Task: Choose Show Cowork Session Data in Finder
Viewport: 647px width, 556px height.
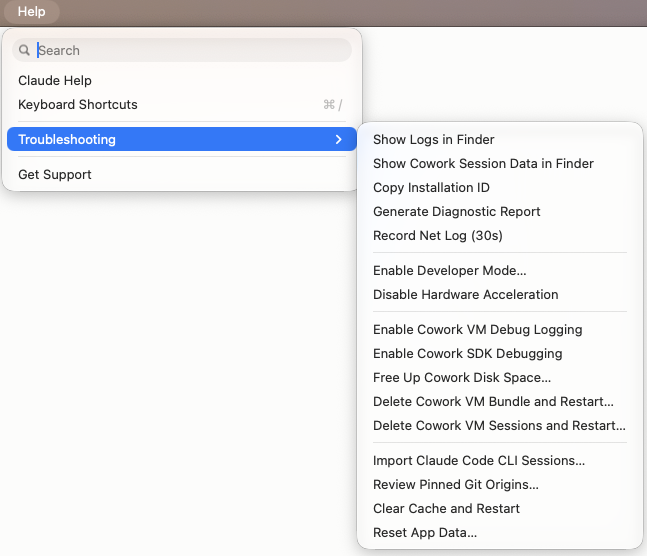Action: tap(500, 163)
